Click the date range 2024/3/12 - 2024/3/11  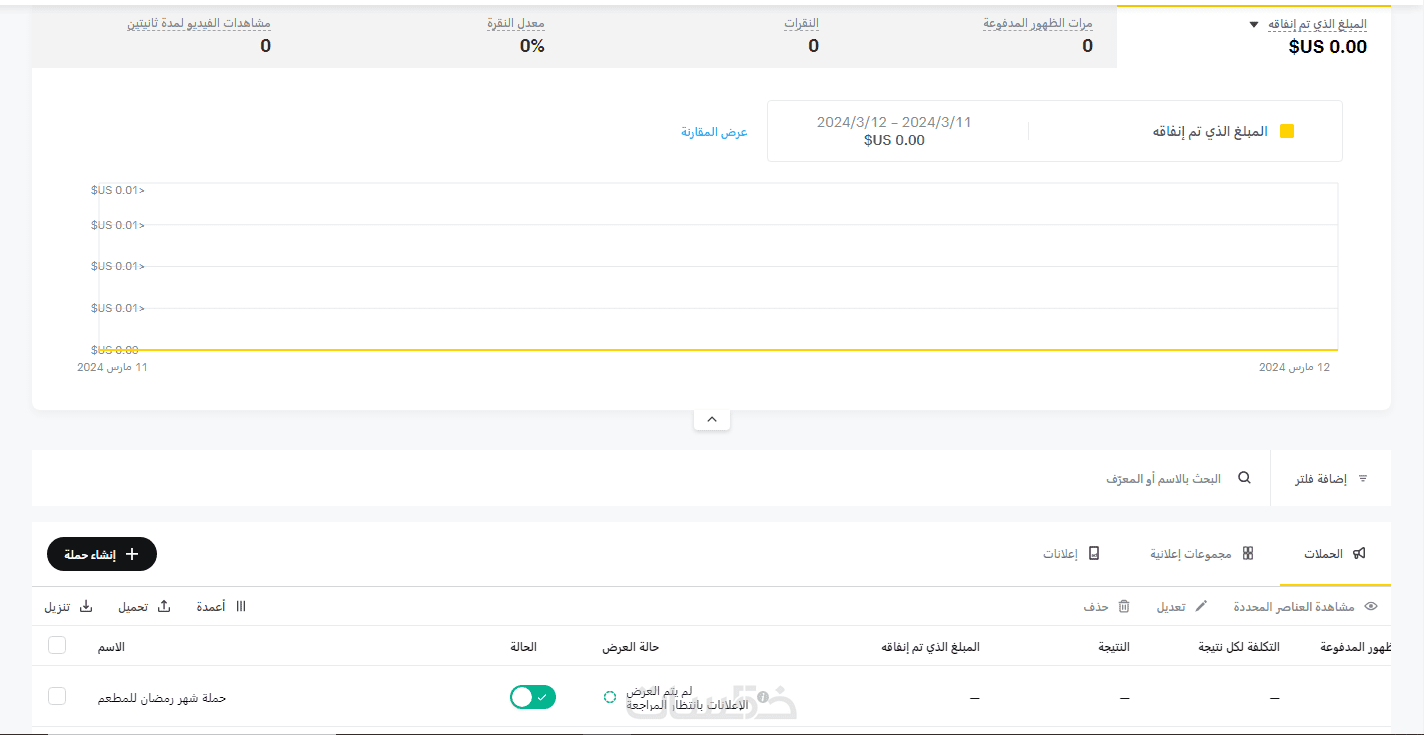pos(894,122)
